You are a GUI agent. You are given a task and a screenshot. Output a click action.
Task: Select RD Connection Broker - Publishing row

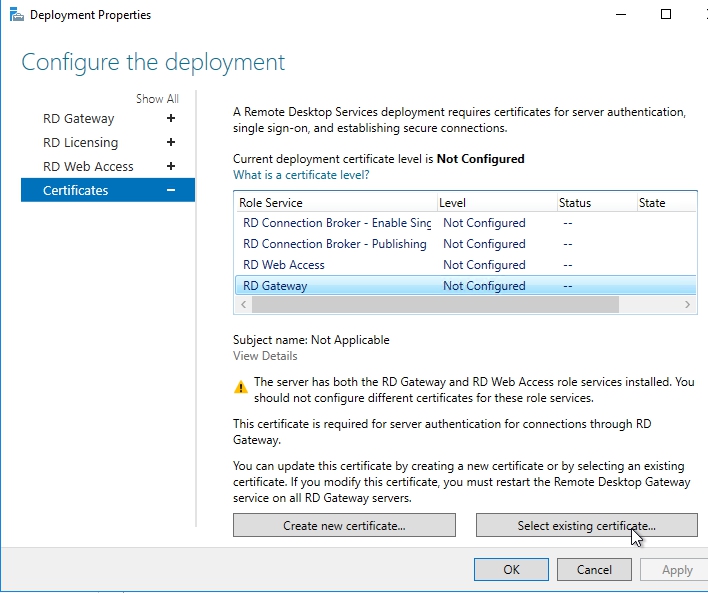point(334,244)
